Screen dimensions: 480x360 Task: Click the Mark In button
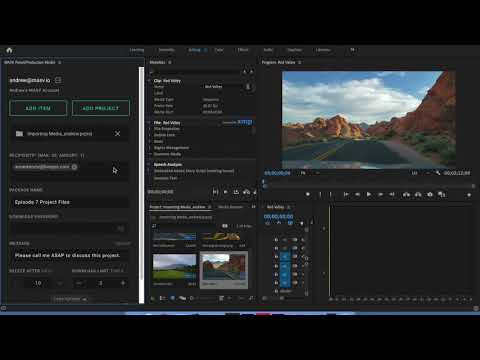[320, 194]
